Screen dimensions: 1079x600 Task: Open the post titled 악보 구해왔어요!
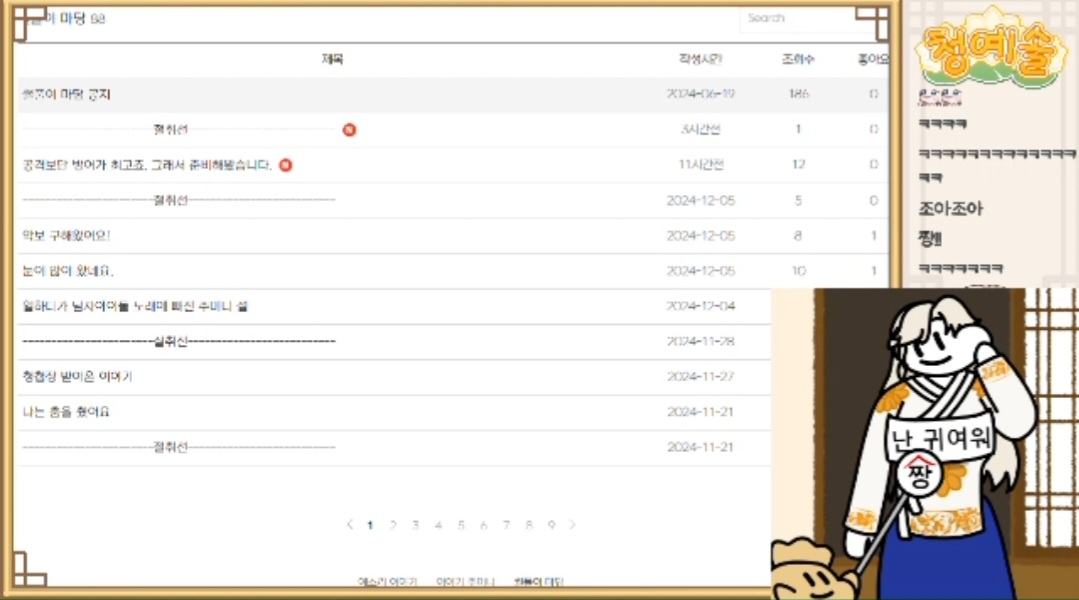[66, 236]
